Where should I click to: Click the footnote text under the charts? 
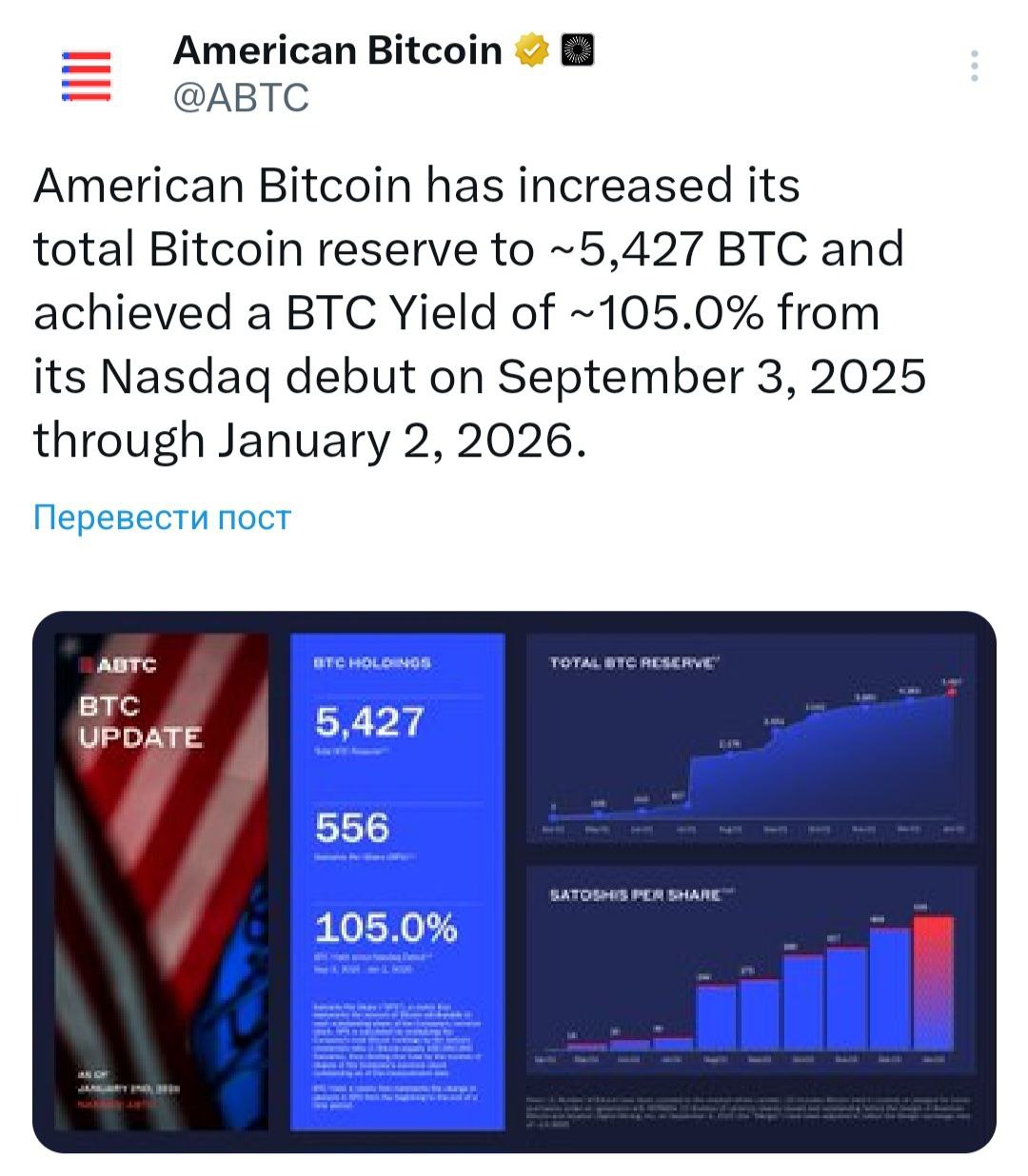coord(751,1110)
